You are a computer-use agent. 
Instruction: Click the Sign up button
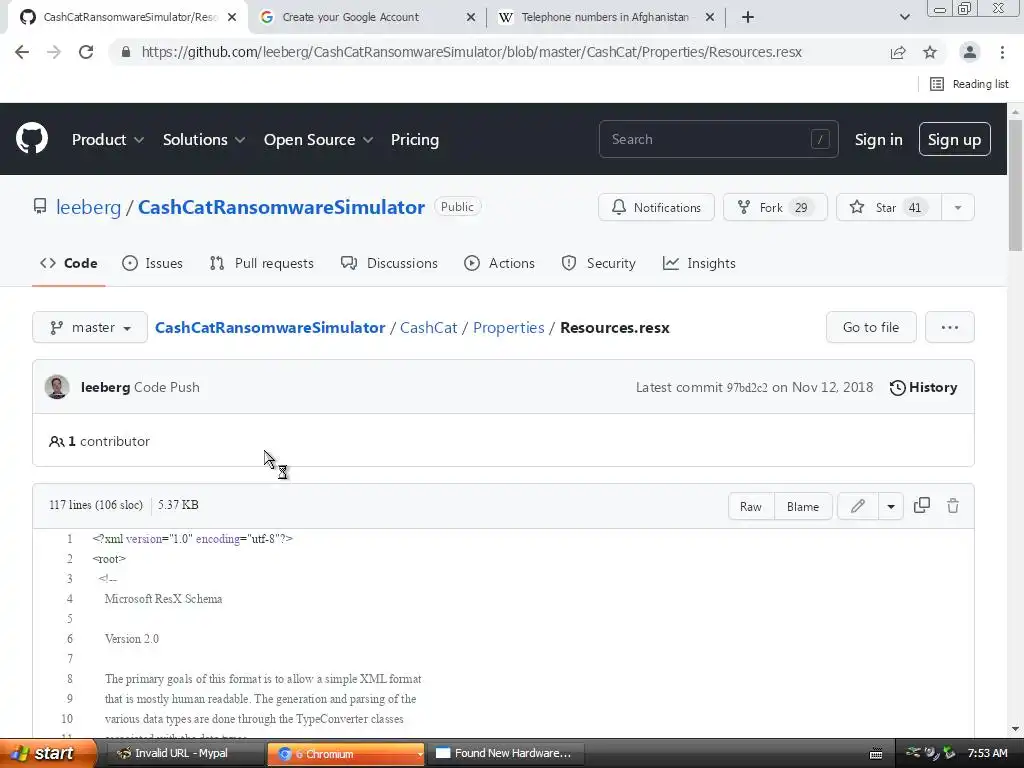(954, 139)
